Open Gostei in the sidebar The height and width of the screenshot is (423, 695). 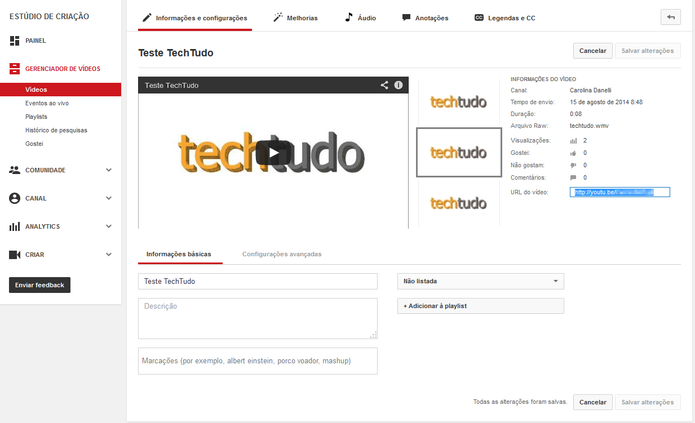(x=34, y=144)
